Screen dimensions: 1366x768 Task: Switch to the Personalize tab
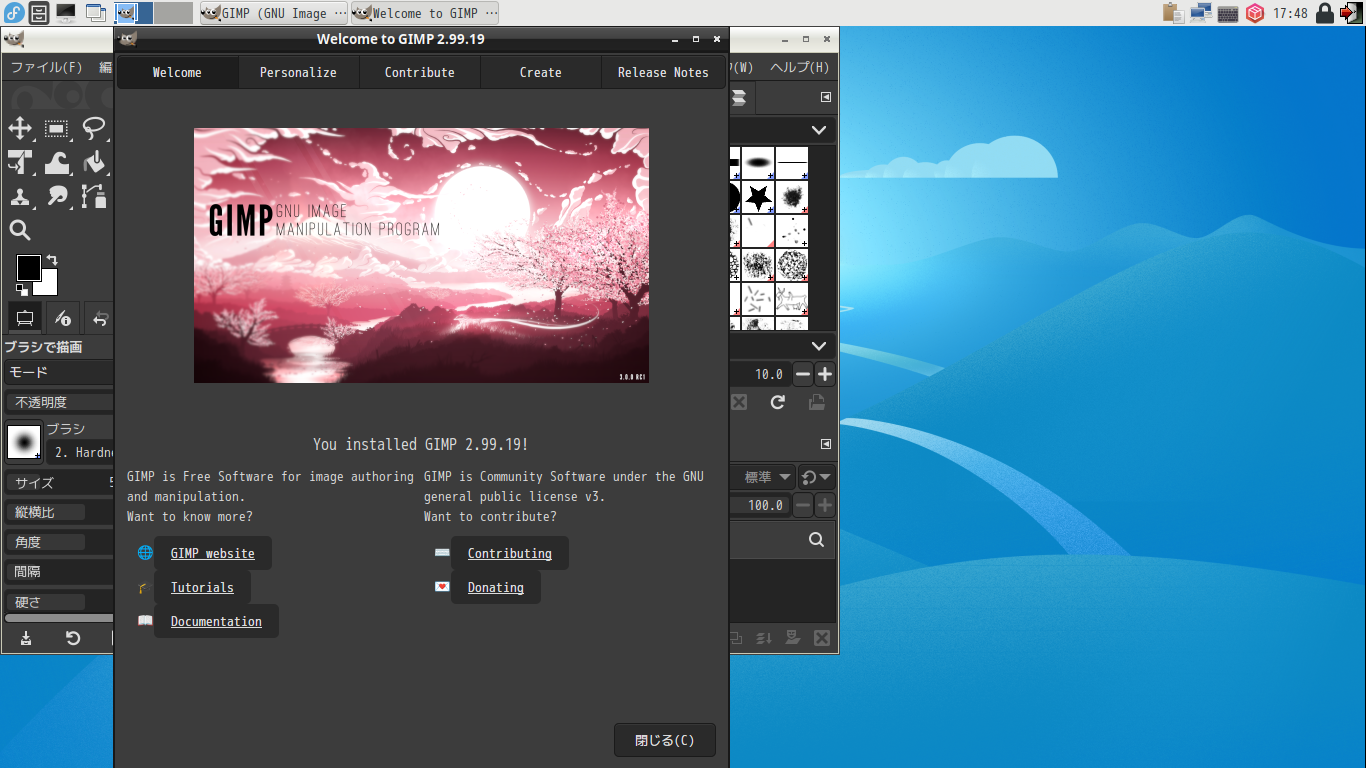298,72
